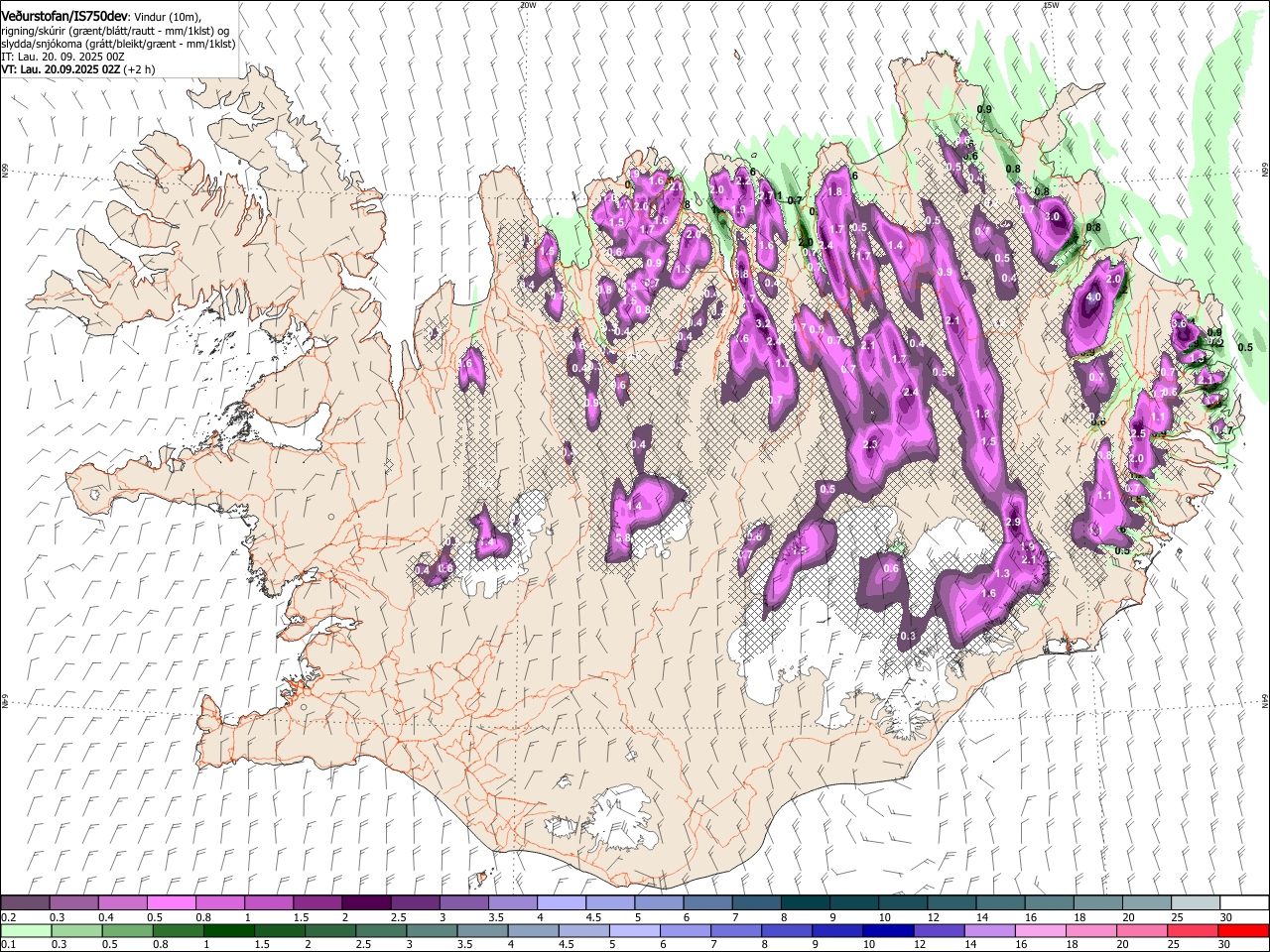Click lower legend swatch between 2.5 and 3
The width and height of the screenshot is (1270, 952).
pyautogui.click(x=381, y=930)
